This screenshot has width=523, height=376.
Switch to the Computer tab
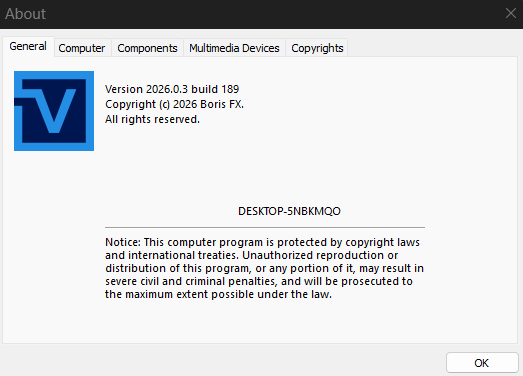point(82,48)
